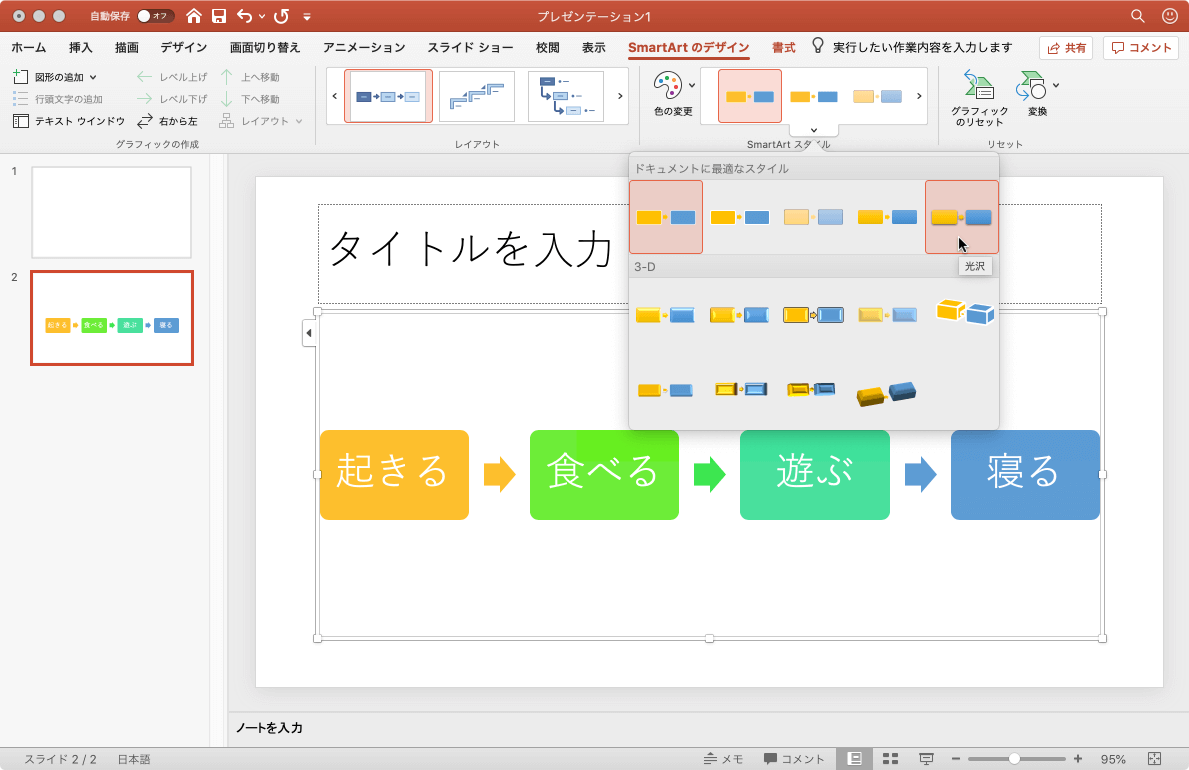Open the スライド ショー tab
This screenshot has width=1189, height=770.
coord(470,47)
